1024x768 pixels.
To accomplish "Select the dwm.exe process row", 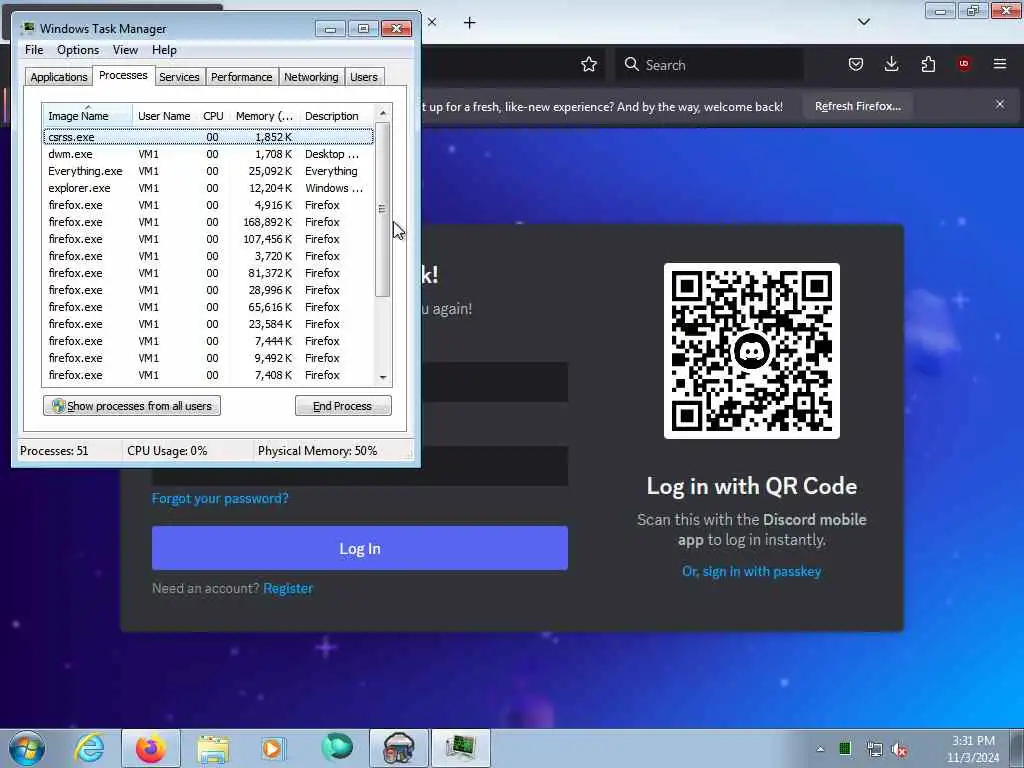I will tap(208, 154).
